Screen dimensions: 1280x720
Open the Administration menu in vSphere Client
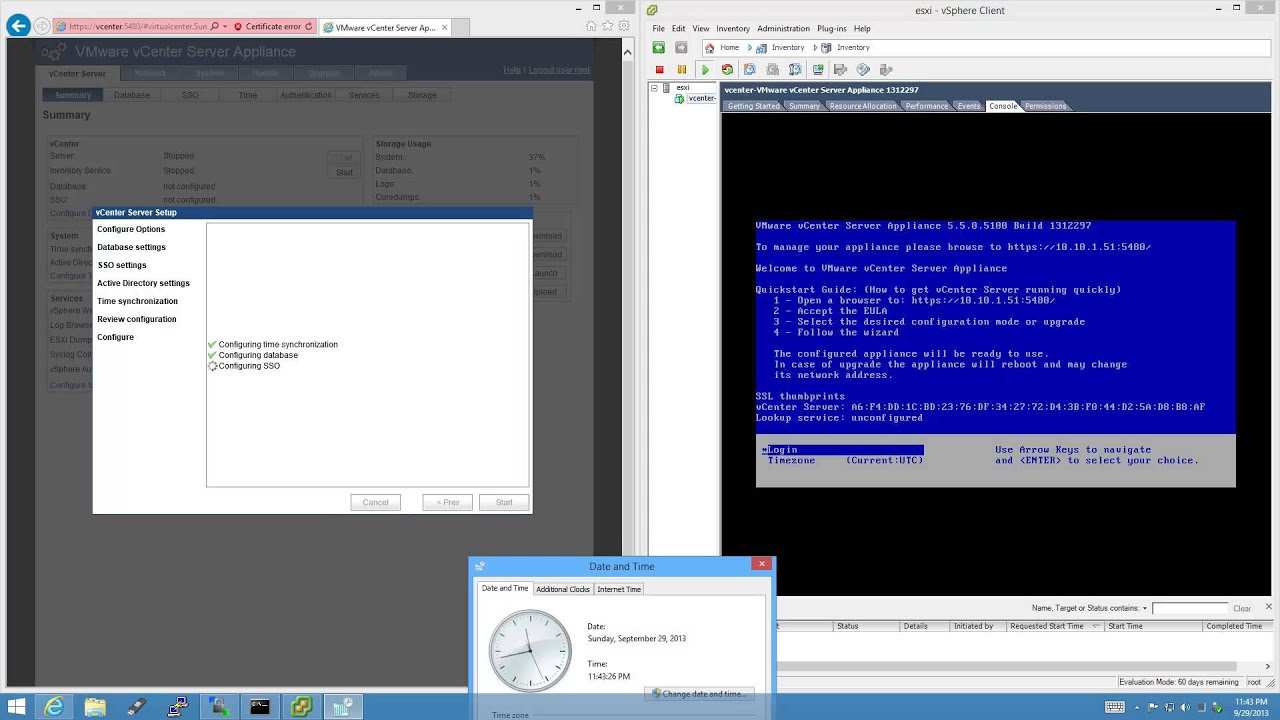click(783, 29)
